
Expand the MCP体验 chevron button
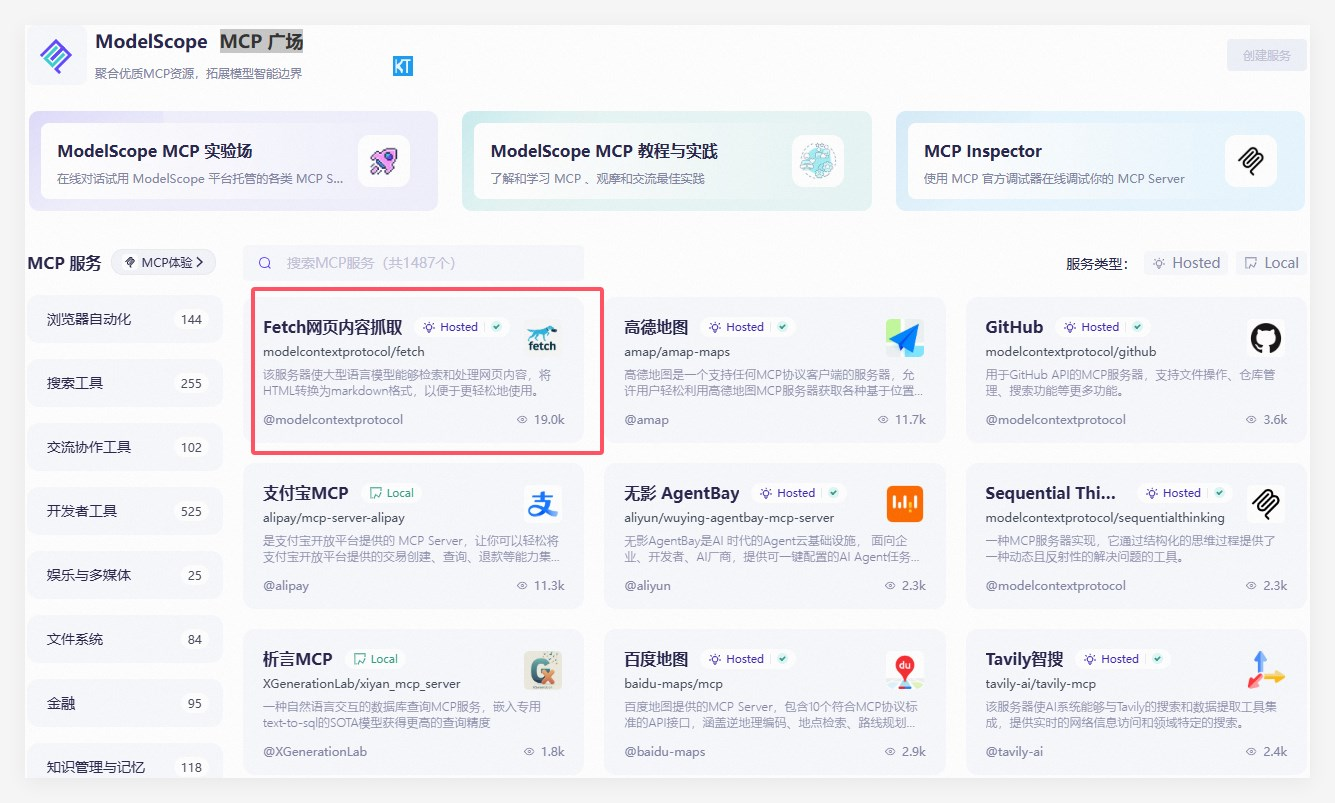(164, 262)
